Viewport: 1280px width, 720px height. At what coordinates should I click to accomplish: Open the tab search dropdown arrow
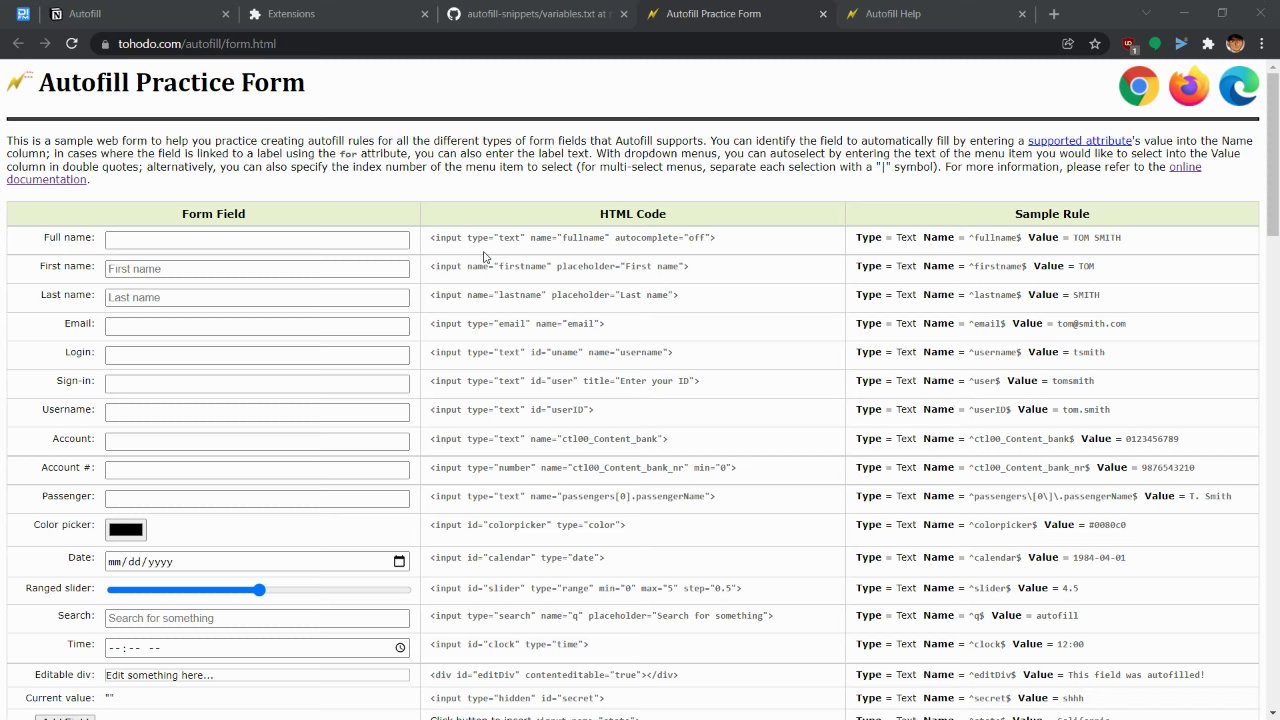[x=1146, y=14]
